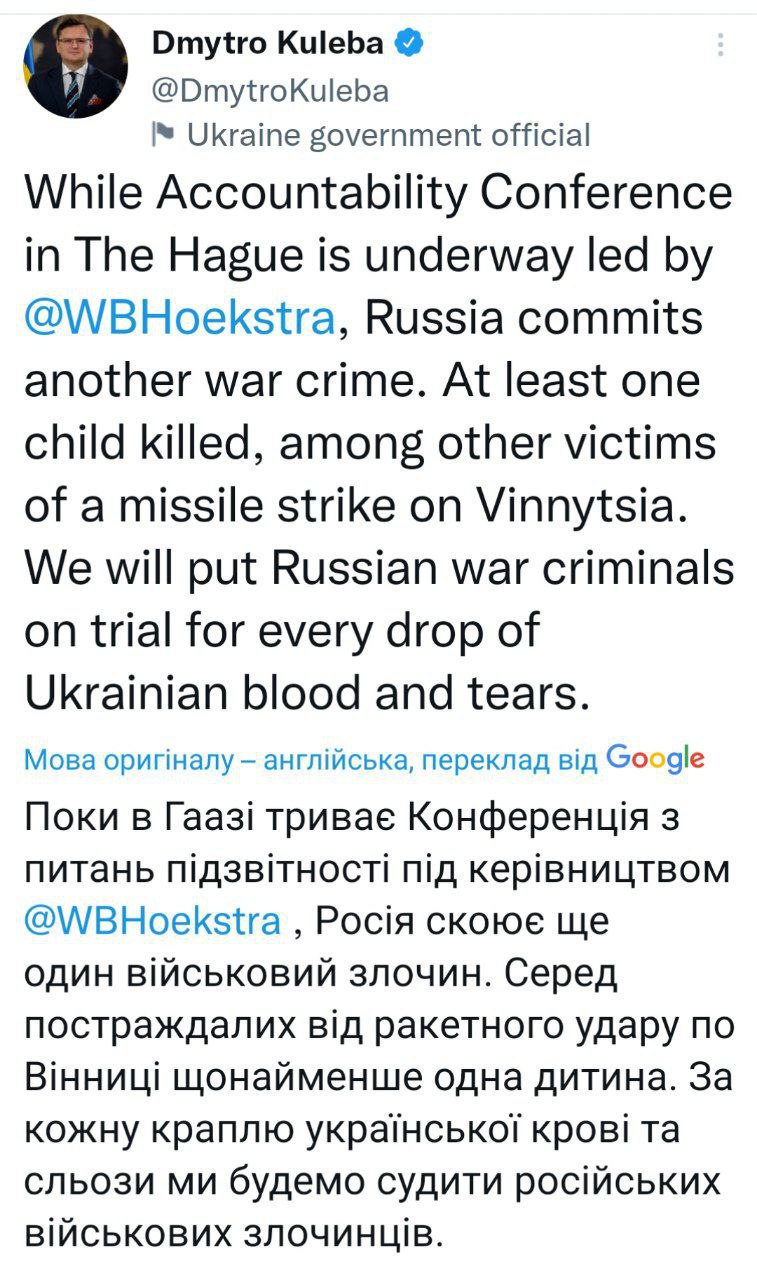Click the line "Ukrainian blood and tears"
Image resolution: width=757 pixels, height=1280 pixels.
pyautogui.click(x=304, y=693)
